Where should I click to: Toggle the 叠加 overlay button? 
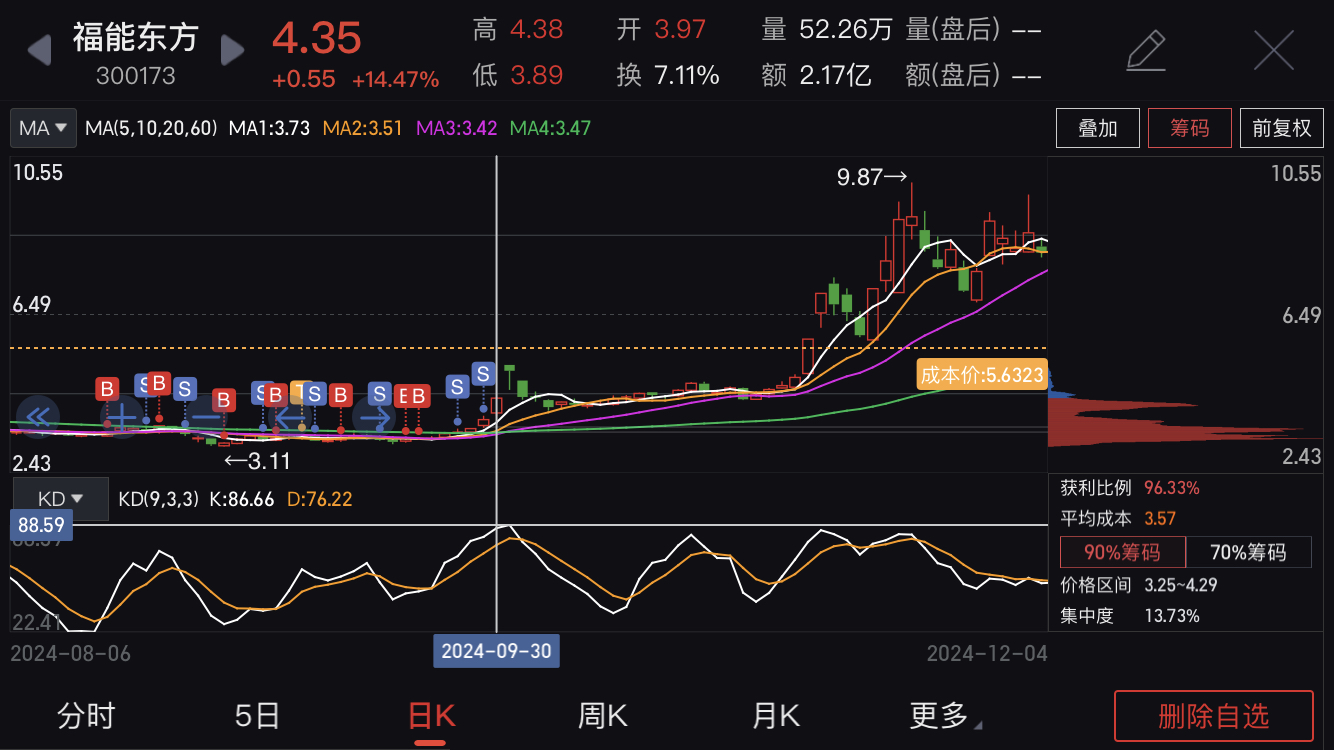1098,128
